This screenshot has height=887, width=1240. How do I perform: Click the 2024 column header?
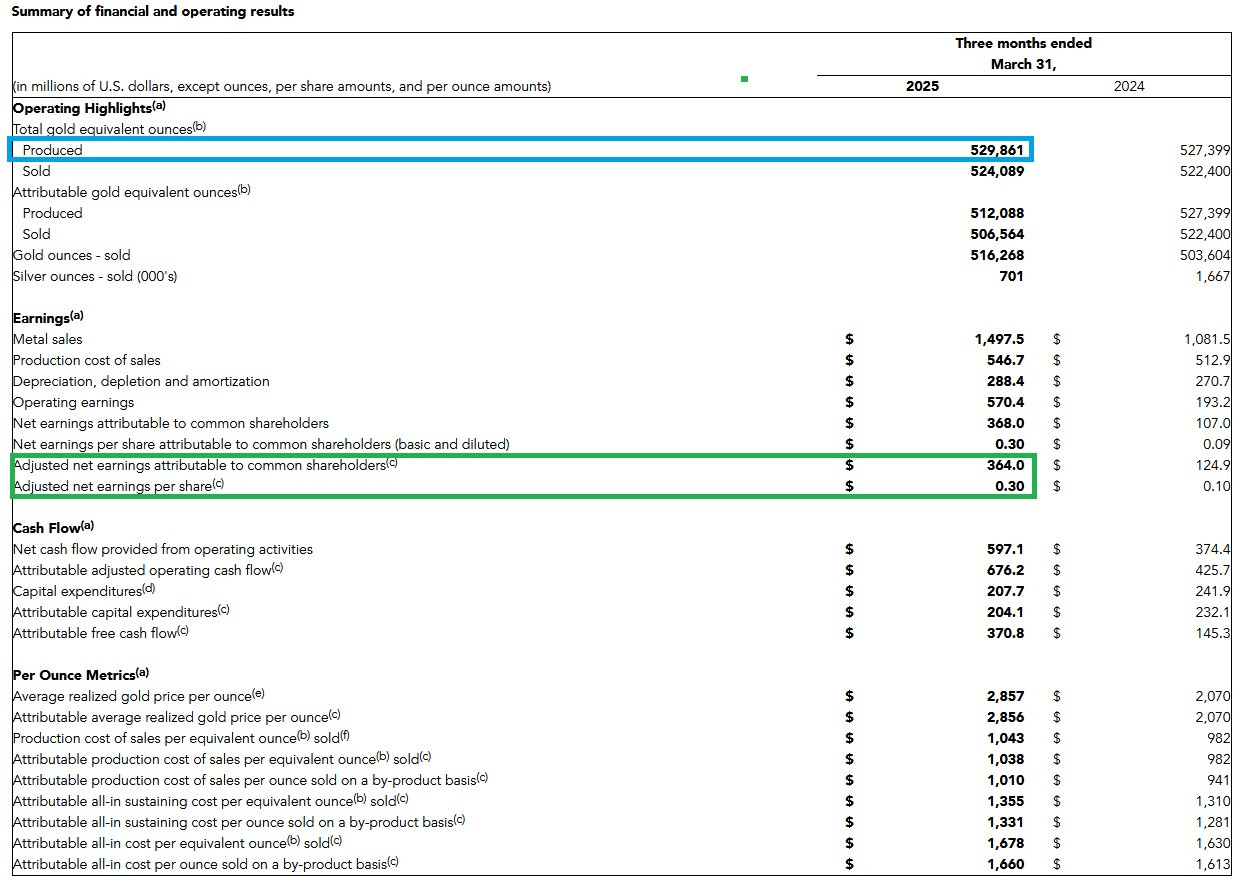(1129, 86)
